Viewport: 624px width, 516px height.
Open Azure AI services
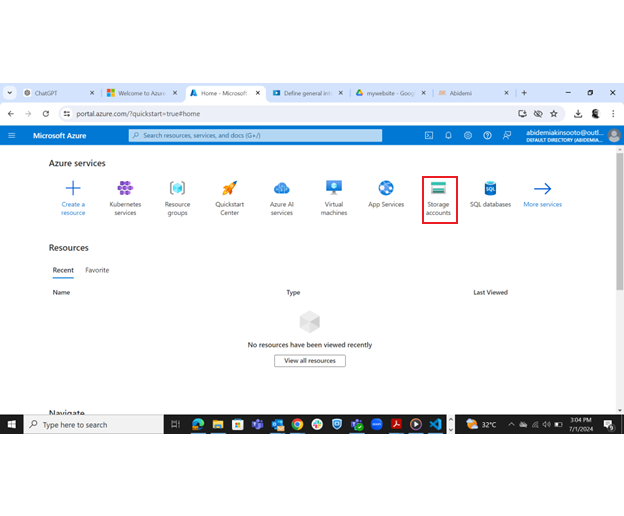(x=281, y=198)
